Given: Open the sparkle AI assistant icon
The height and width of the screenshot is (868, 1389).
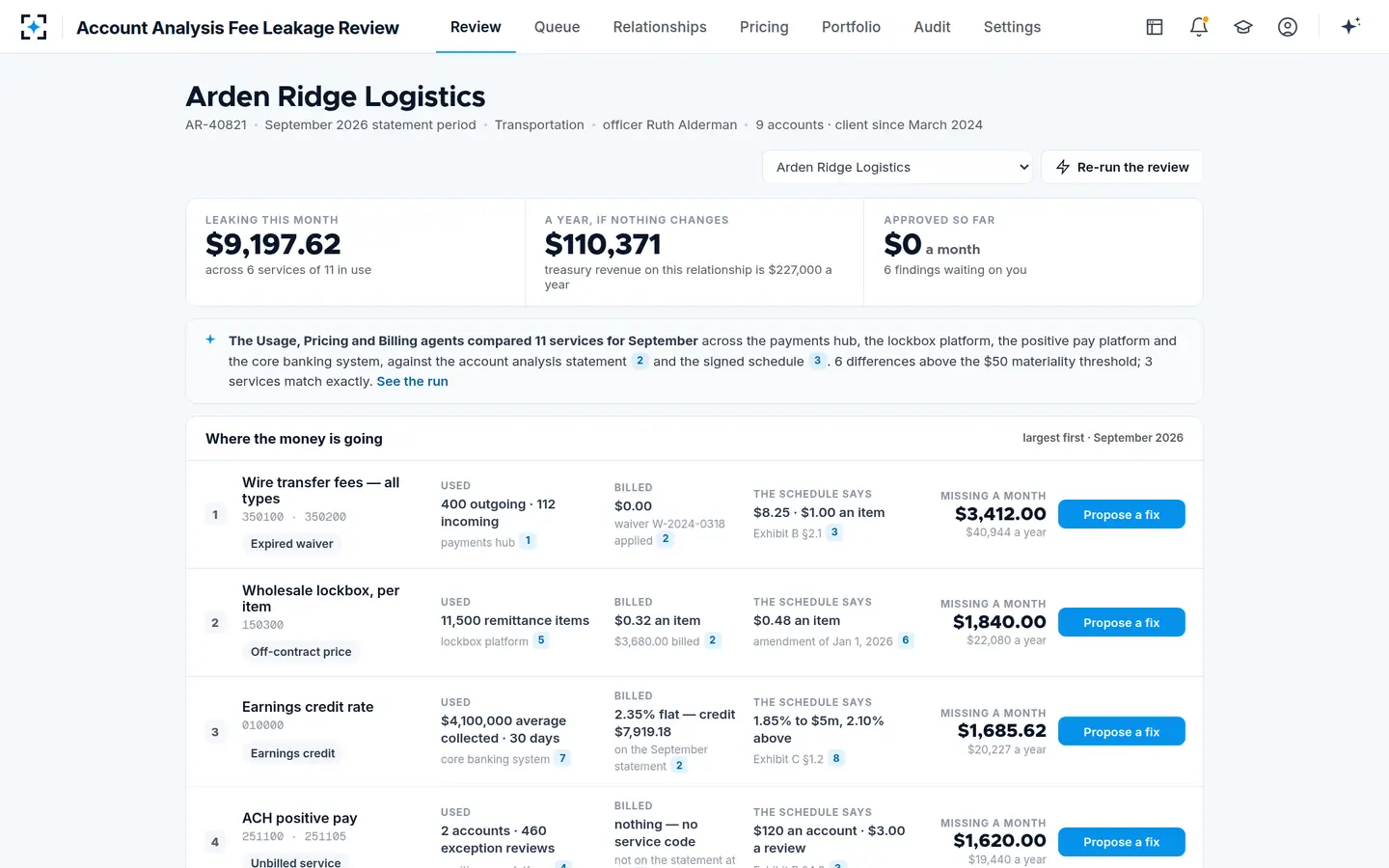Looking at the screenshot, I should point(1350,27).
